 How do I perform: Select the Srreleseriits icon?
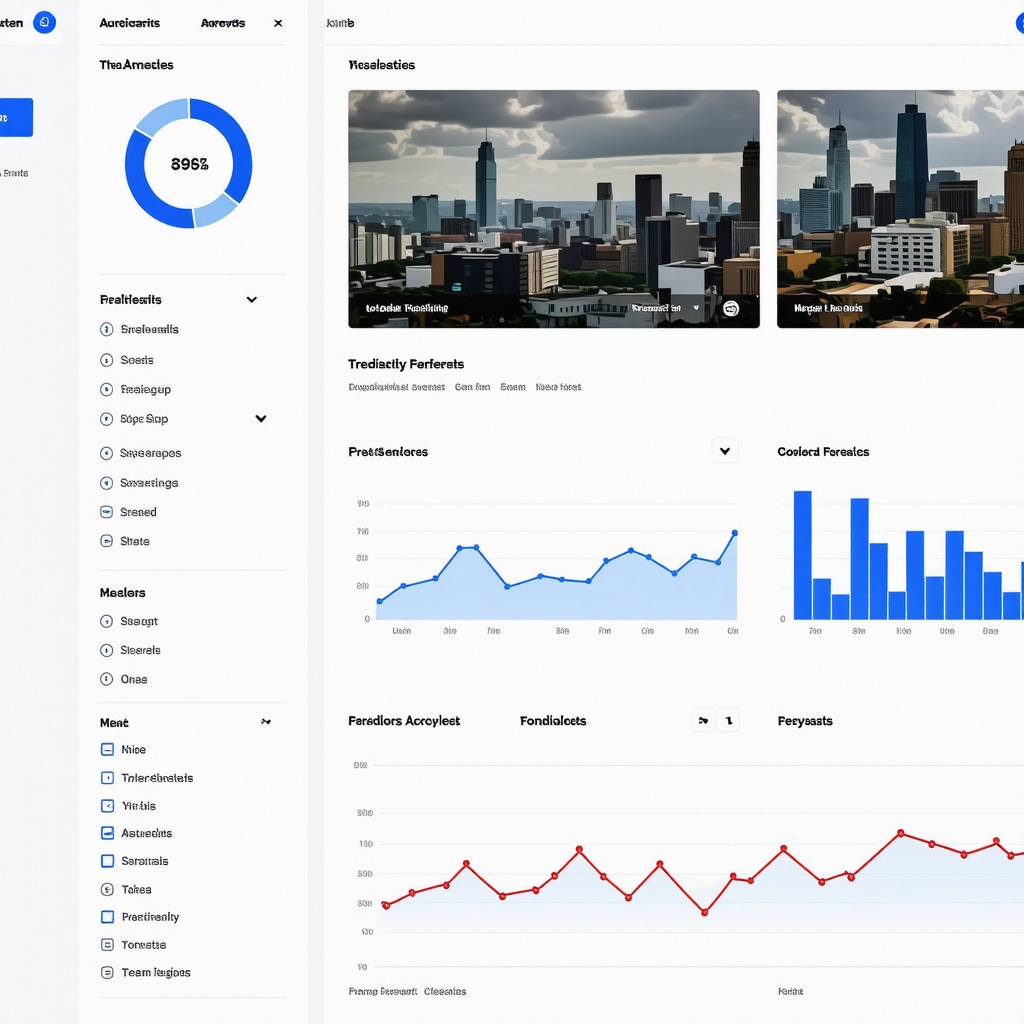[x=106, y=329]
